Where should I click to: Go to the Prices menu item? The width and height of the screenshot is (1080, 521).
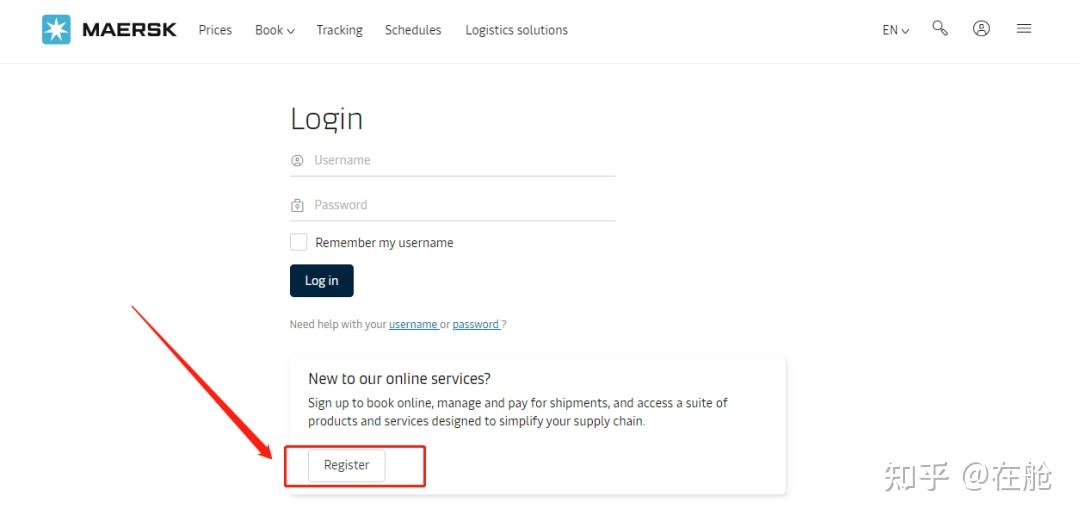click(x=215, y=30)
